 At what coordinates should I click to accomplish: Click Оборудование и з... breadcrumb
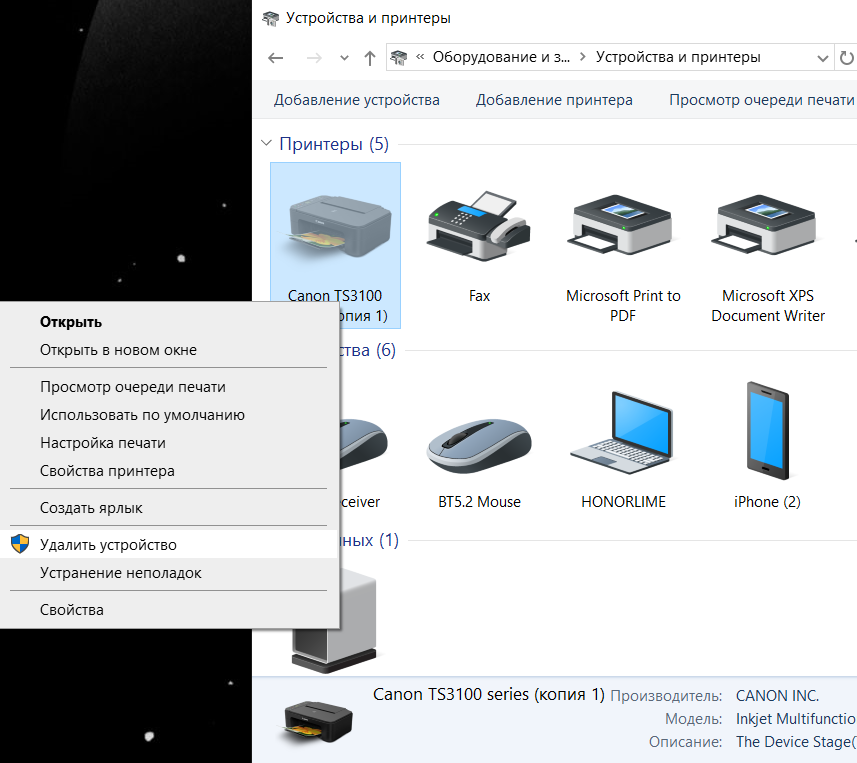pyautogui.click(x=501, y=57)
